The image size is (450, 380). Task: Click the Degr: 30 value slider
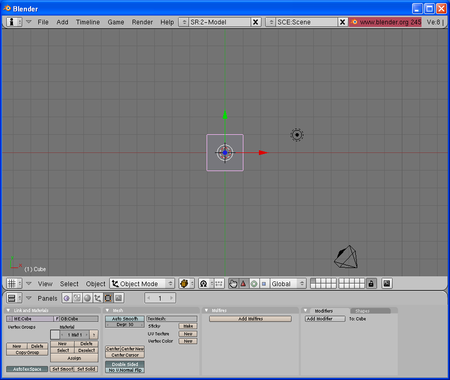(x=125, y=325)
